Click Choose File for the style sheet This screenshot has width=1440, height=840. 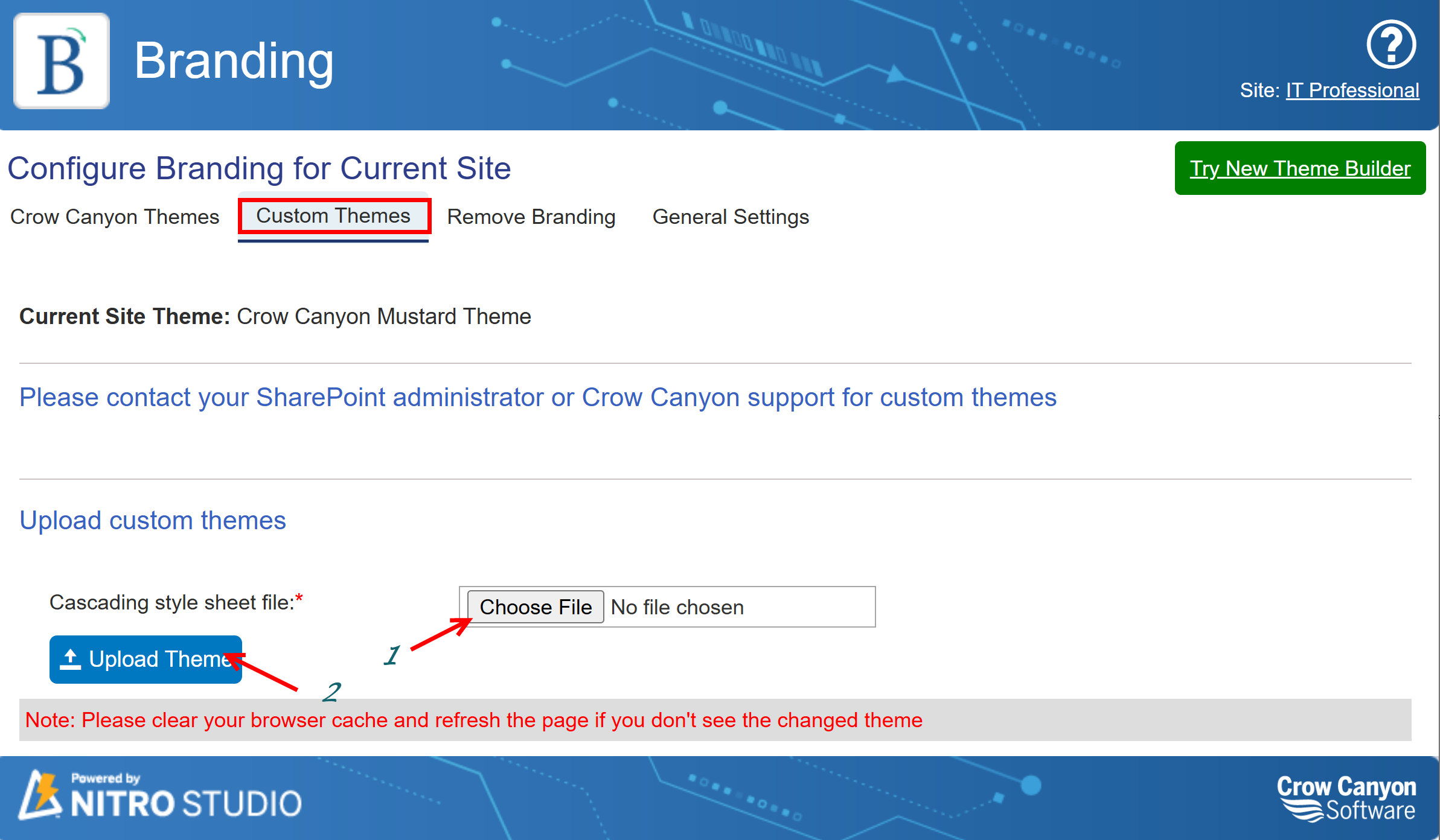(x=536, y=607)
